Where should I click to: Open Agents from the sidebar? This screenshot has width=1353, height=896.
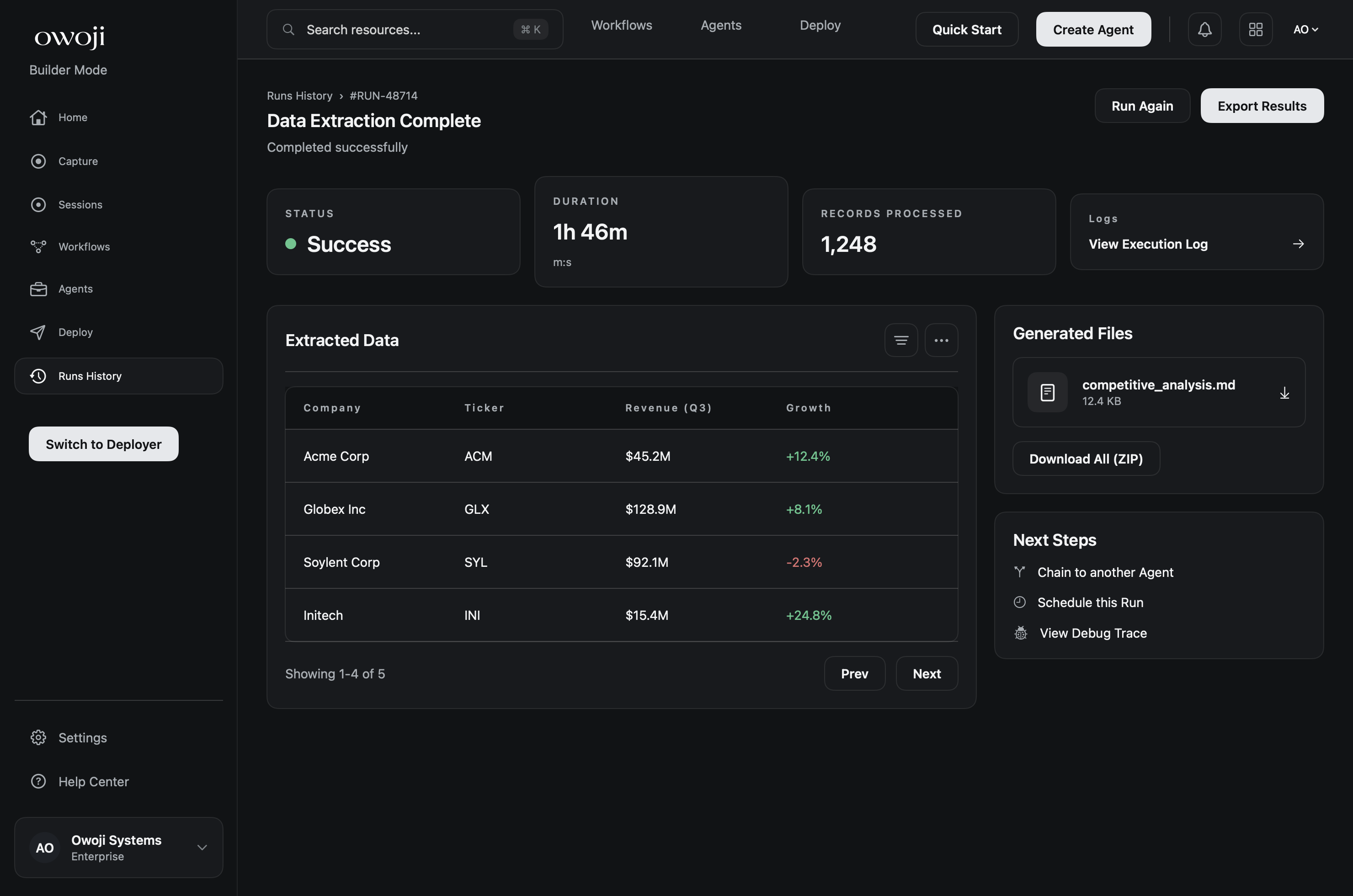click(x=75, y=288)
